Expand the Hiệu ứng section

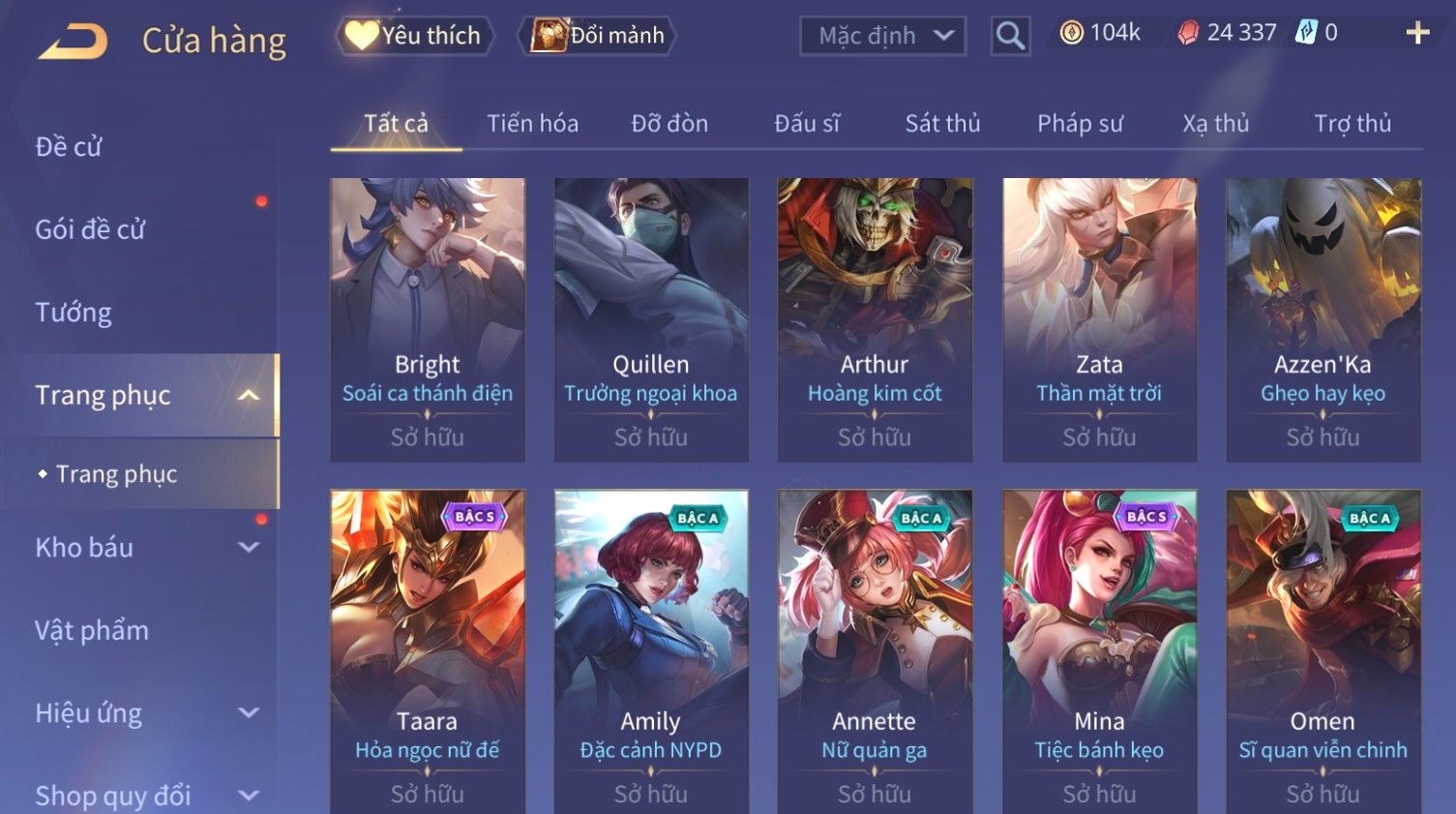click(249, 713)
